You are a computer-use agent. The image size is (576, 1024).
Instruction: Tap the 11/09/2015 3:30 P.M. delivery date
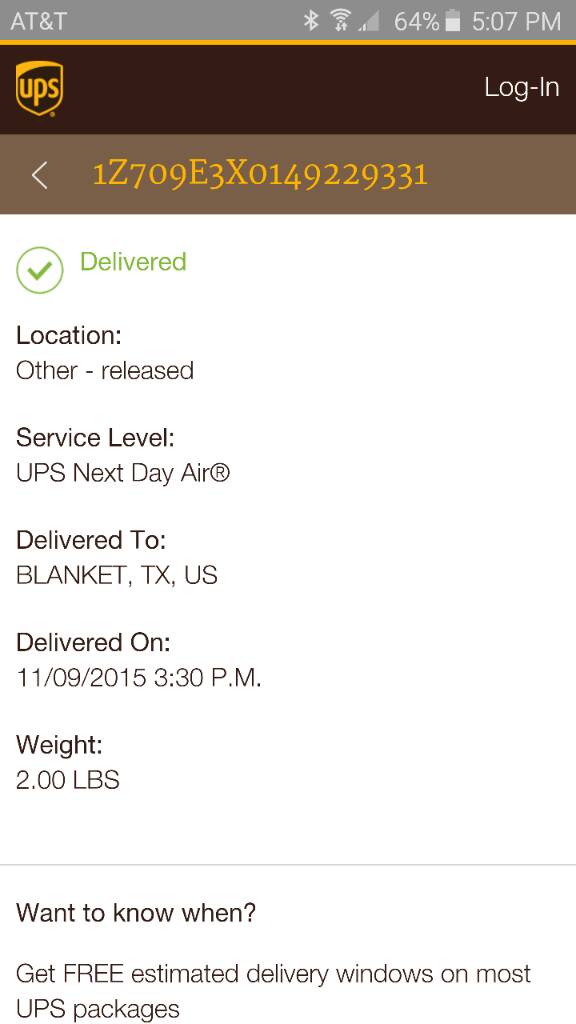click(138, 678)
